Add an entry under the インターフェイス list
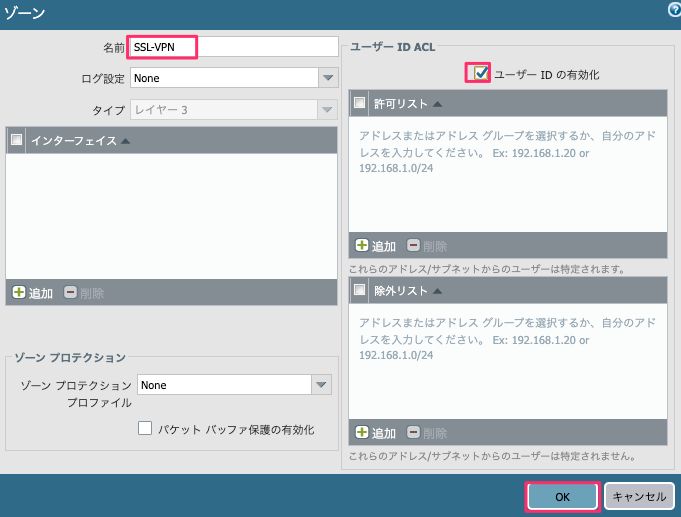Screen dimensions: 681x517 click(x=33, y=293)
